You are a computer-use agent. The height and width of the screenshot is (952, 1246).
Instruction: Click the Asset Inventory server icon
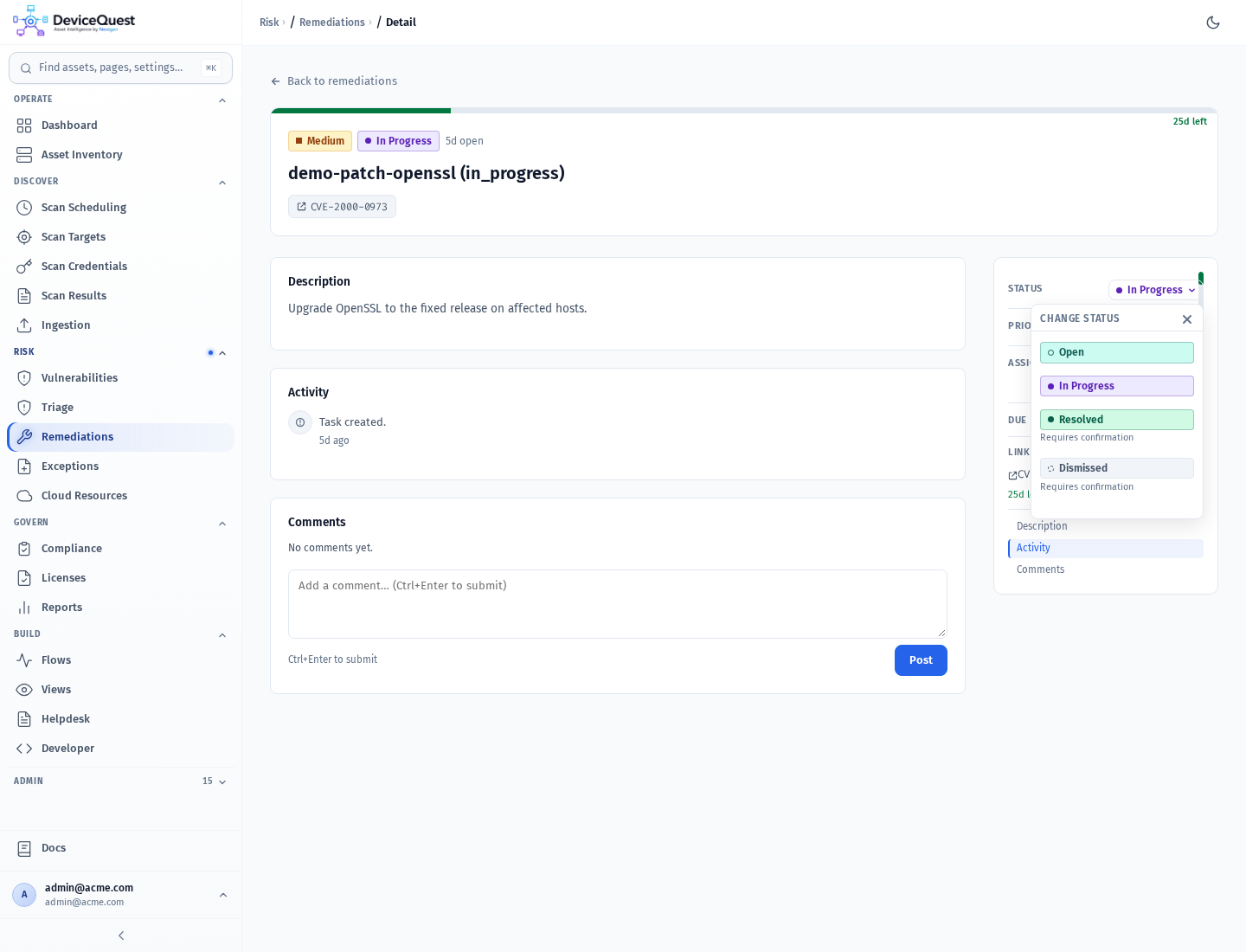[x=24, y=155]
